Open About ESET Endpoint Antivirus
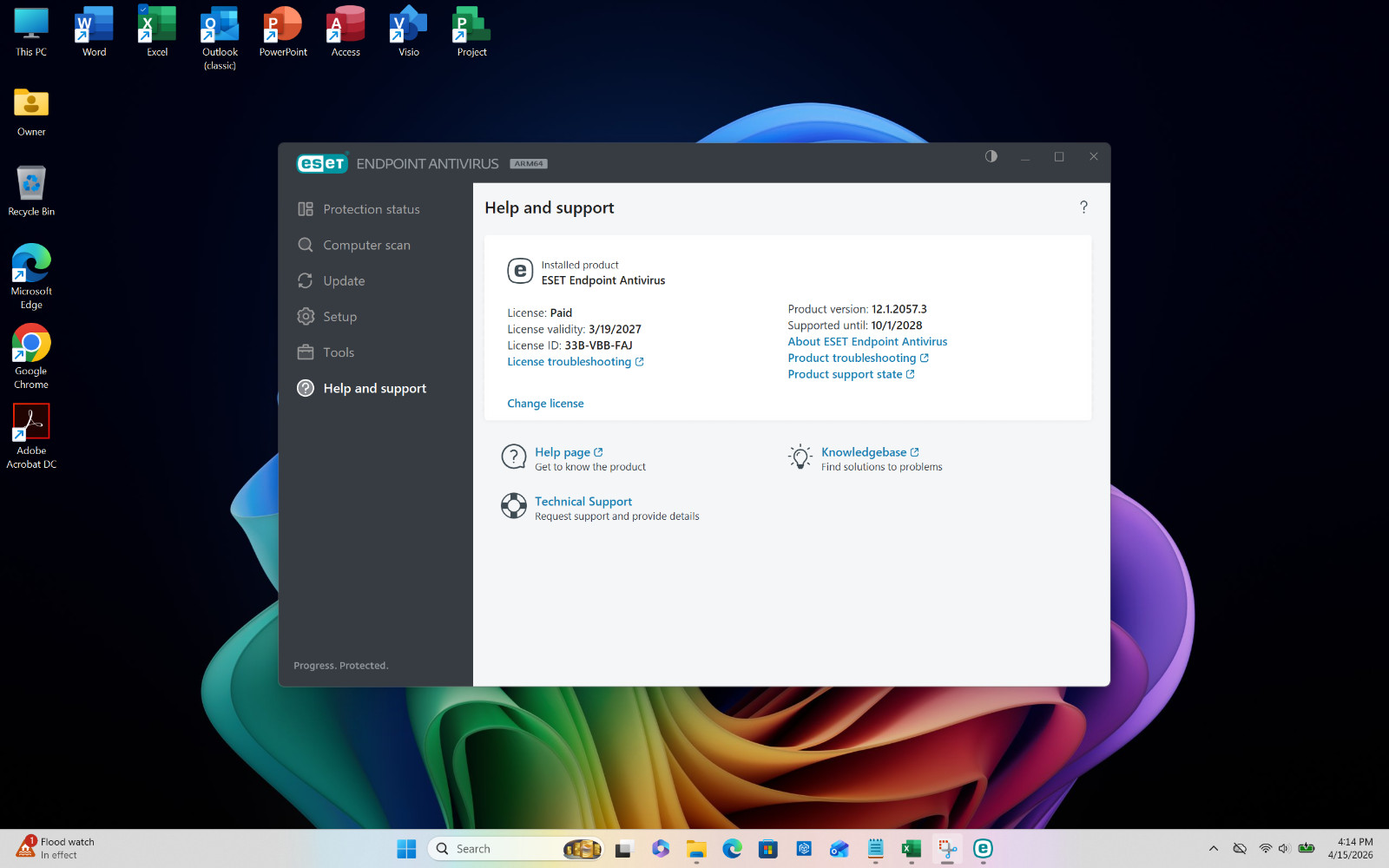This screenshot has width=1389, height=868. (867, 342)
